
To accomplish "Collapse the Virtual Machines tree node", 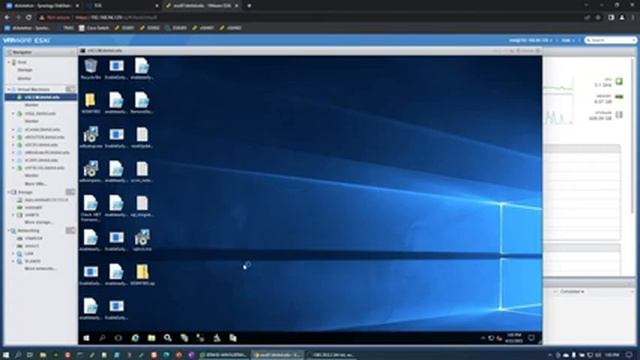I will 9,89.
